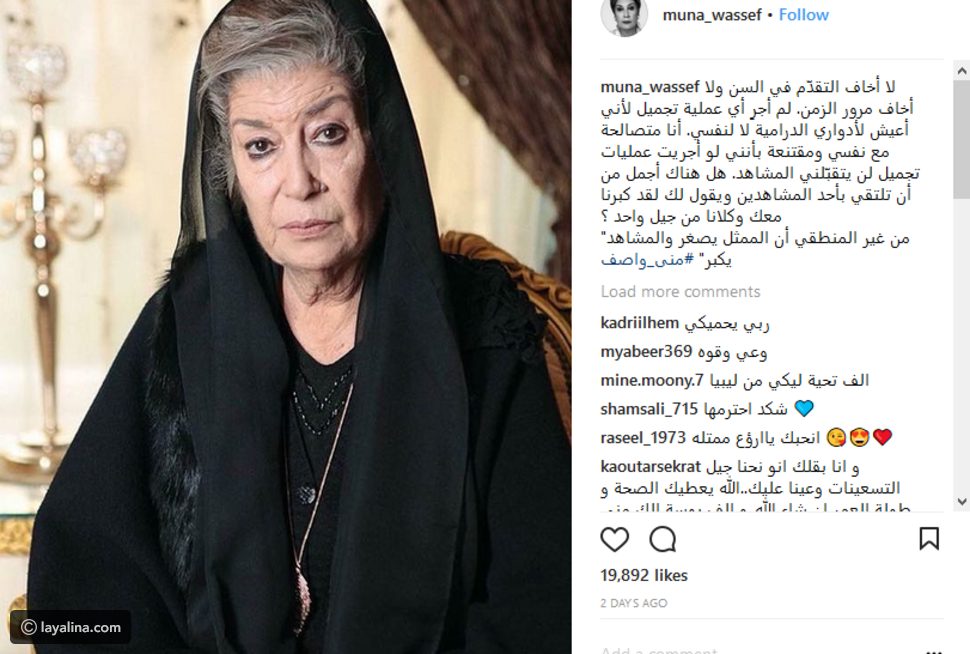Click the comments scrollbar up arrow
The height and width of the screenshot is (654, 970).
point(961,71)
